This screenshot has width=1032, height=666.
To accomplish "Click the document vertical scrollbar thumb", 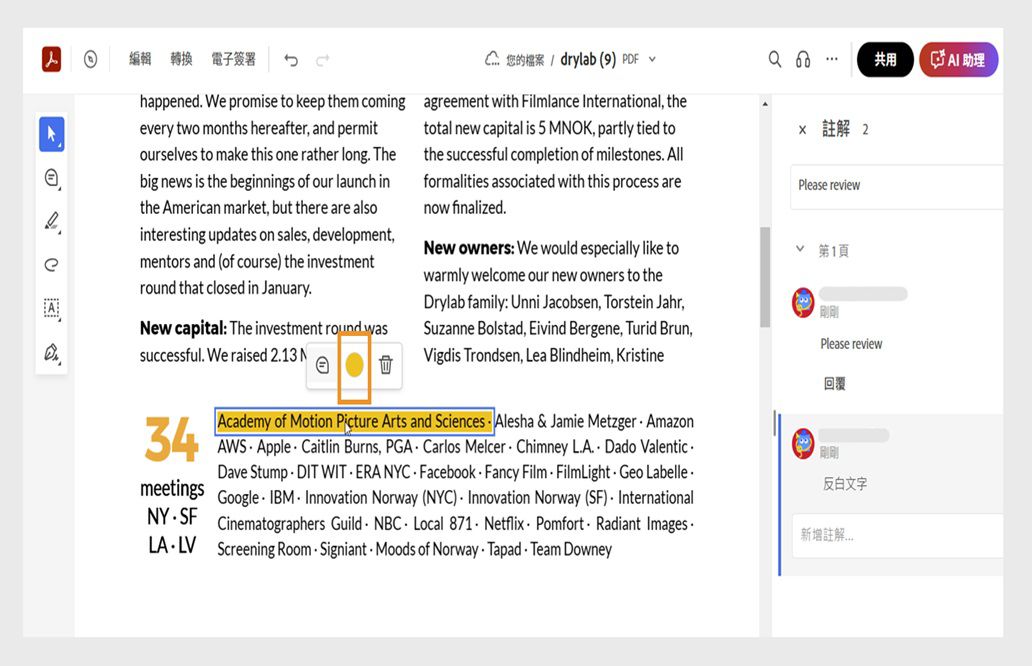I will coord(765,276).
